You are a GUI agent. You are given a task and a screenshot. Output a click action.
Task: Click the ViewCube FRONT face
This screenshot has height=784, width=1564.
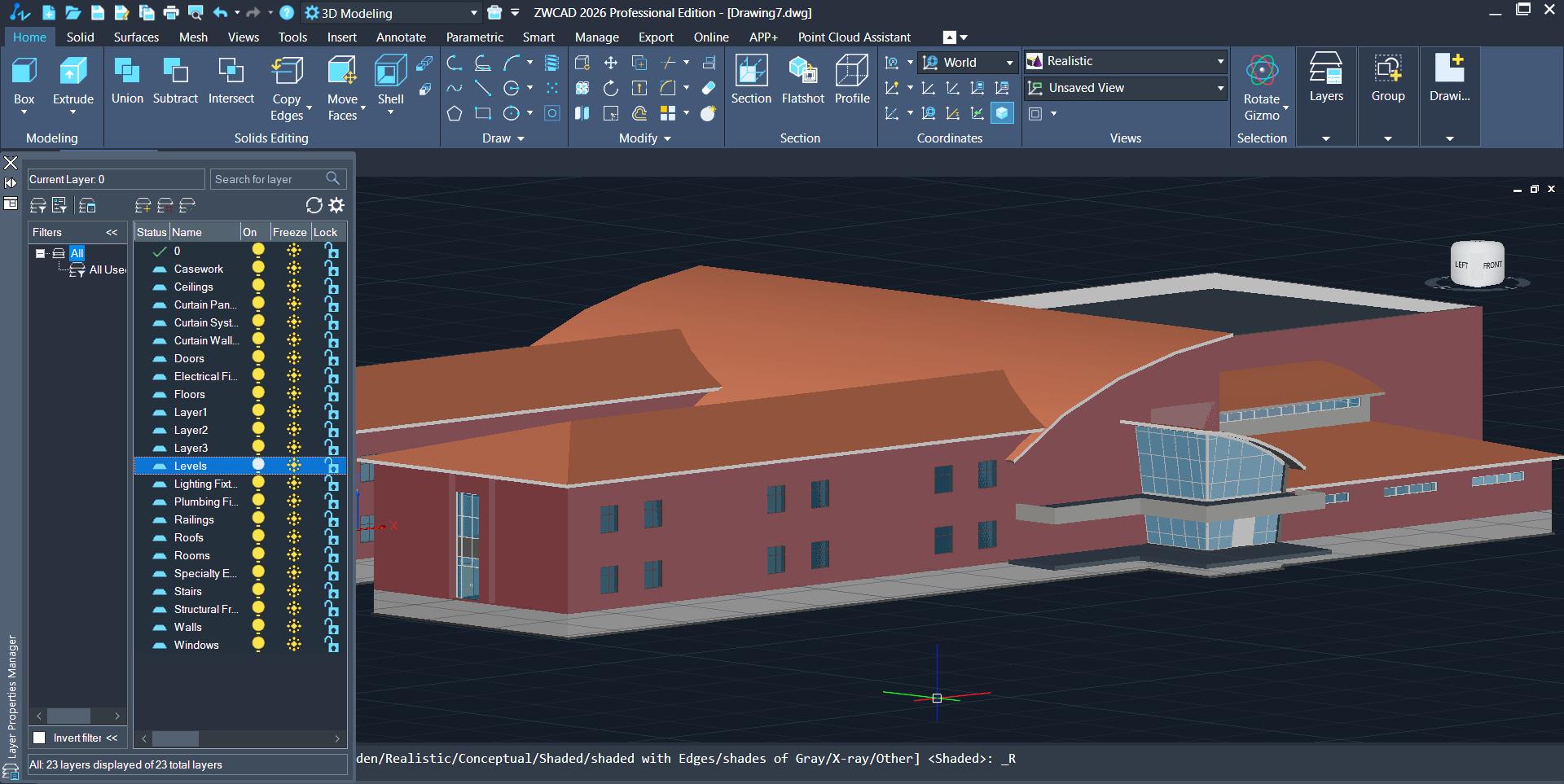point(1492,265)
